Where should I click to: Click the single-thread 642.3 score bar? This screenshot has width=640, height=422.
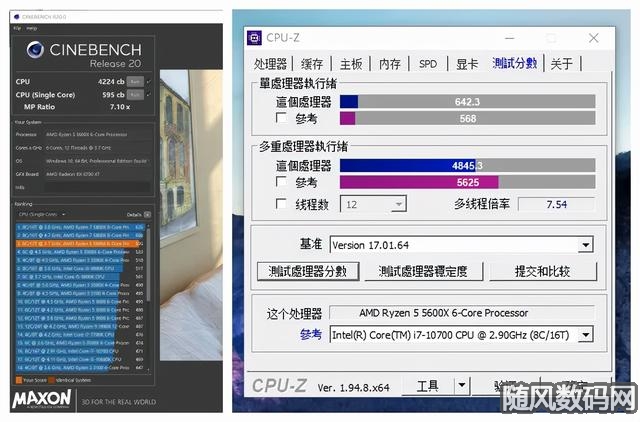(467, 102)
